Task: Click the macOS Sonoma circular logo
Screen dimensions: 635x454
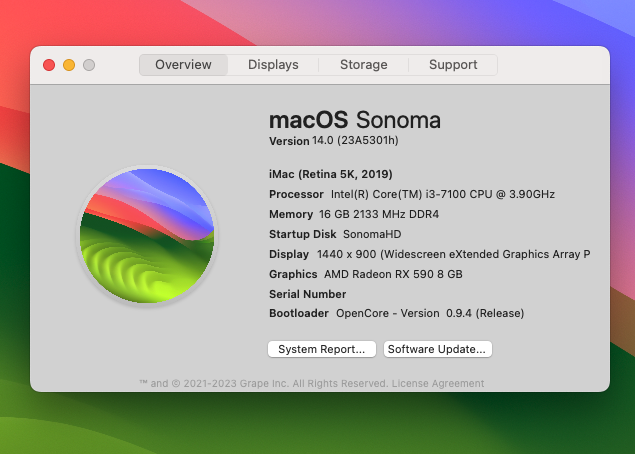Action: (147, 235)
